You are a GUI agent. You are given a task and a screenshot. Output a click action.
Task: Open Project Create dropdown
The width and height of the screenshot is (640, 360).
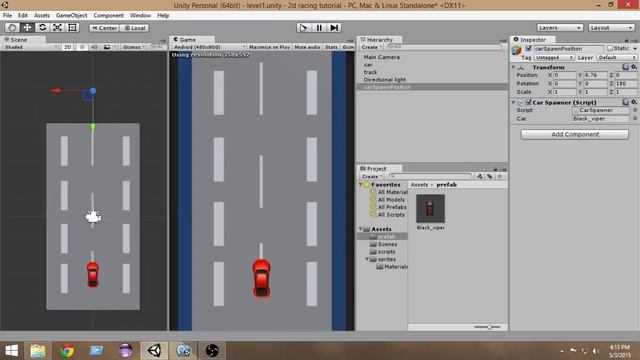pyautogui.click(x=372, y=176)
